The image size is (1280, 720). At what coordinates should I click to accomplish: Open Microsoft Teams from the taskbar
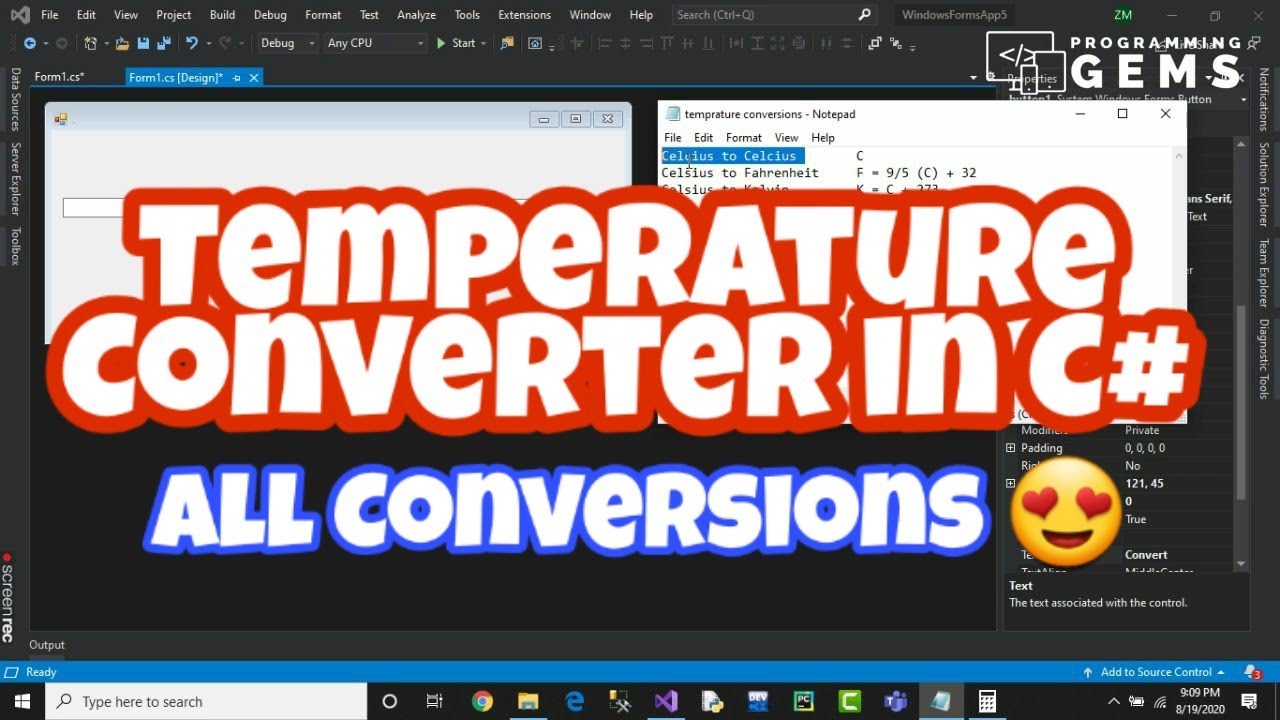tap(895, 701)
